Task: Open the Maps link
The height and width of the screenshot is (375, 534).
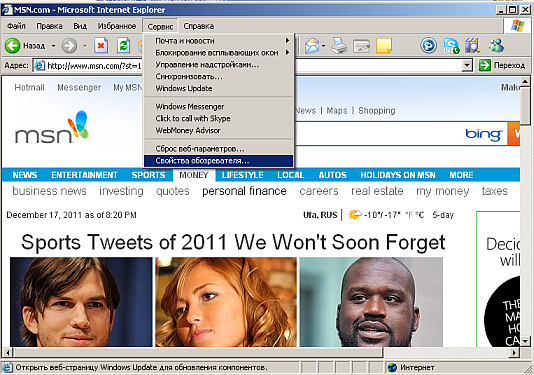Action: [337, 111]
